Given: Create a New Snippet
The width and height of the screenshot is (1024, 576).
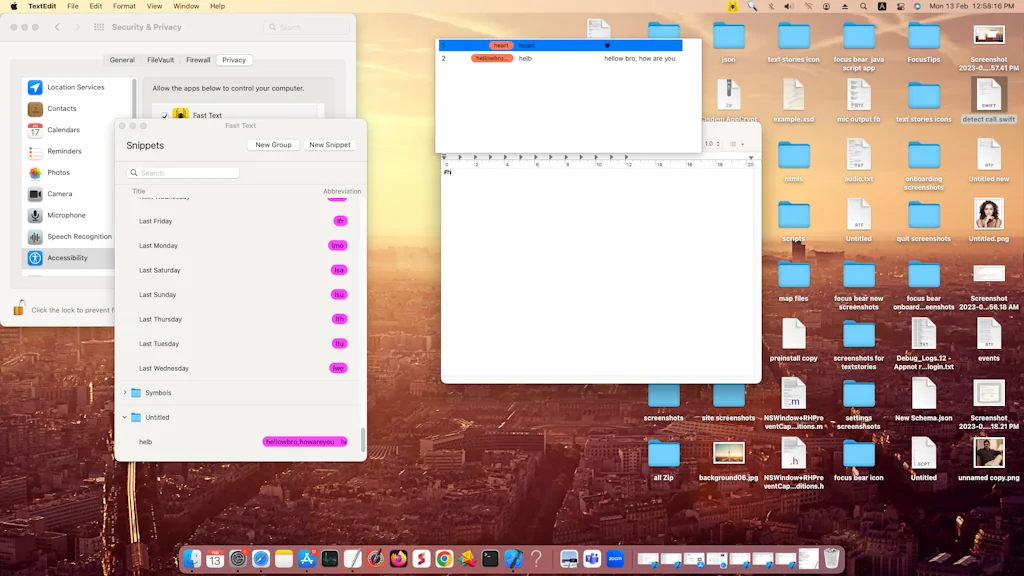Looking at the screenshot, I should pyautogui.click(x=330, y=144).
